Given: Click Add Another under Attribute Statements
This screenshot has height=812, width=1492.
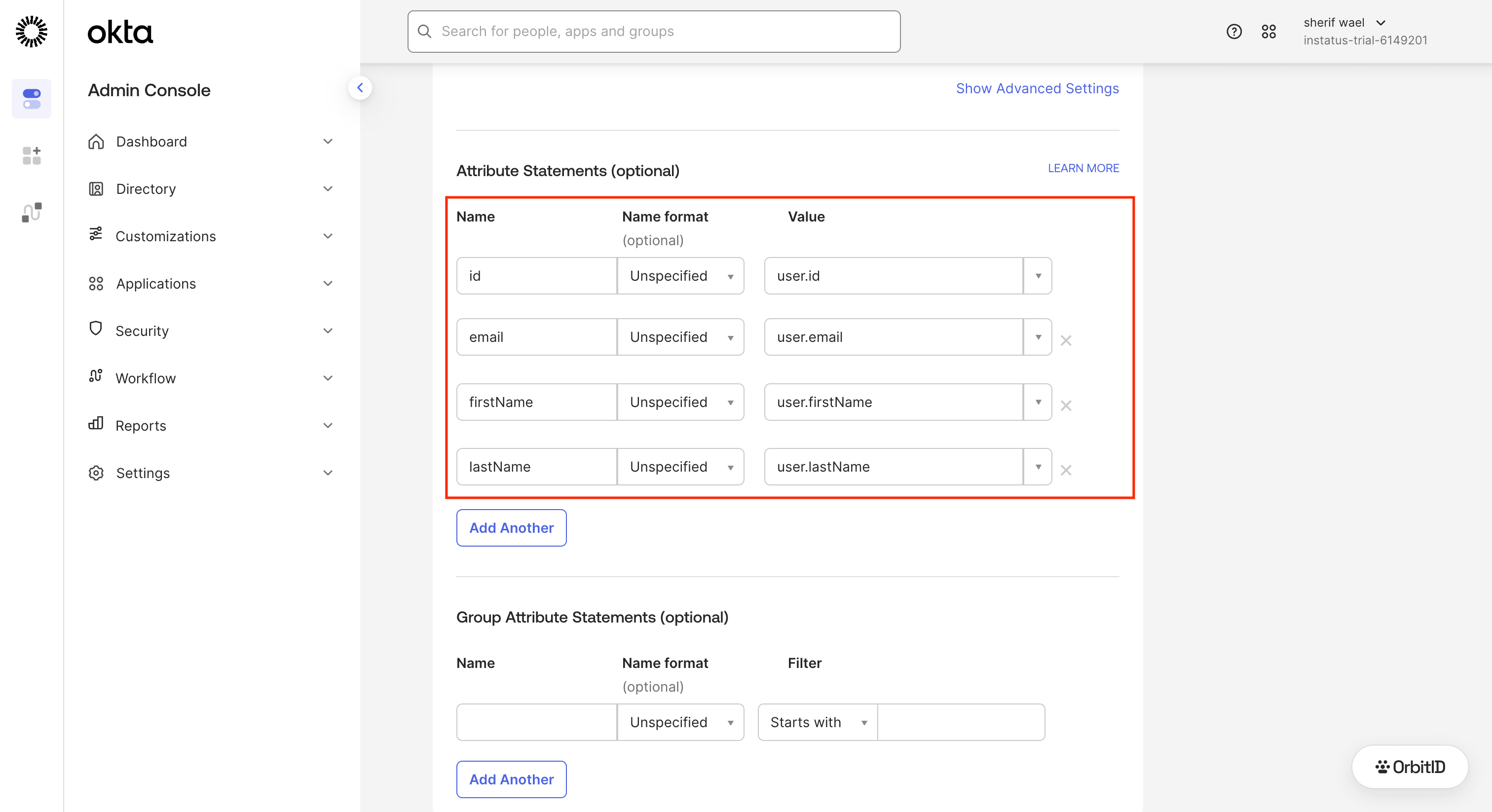Looking at the screenshot, I should [512, 528].
